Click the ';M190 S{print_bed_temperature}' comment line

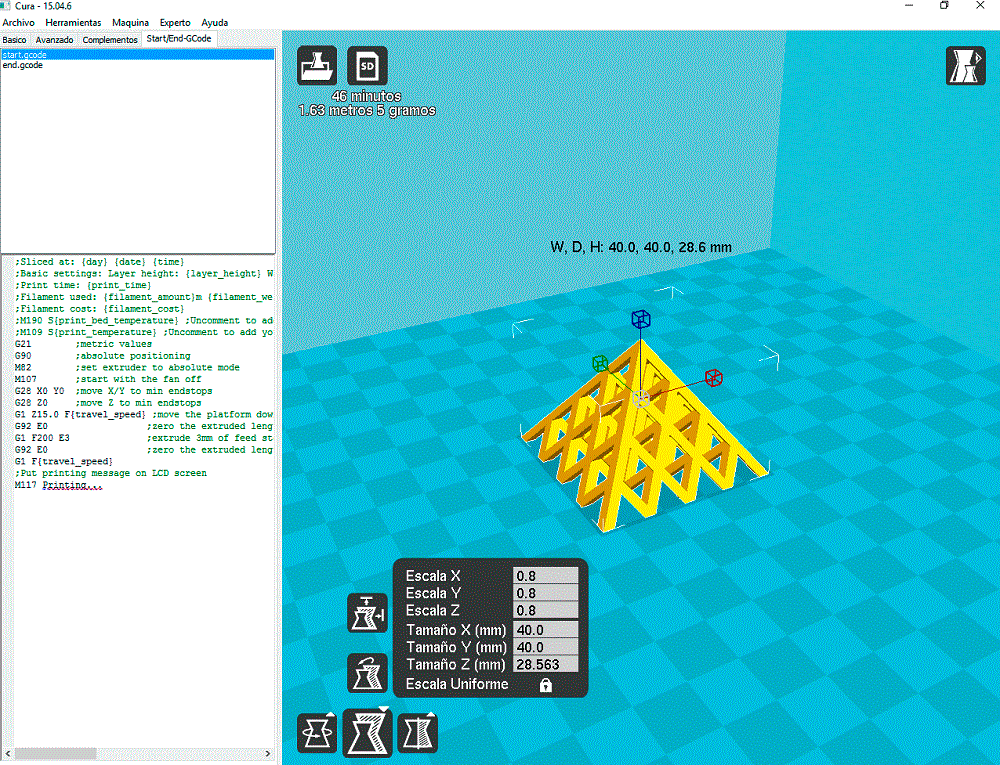pos(143,320)
